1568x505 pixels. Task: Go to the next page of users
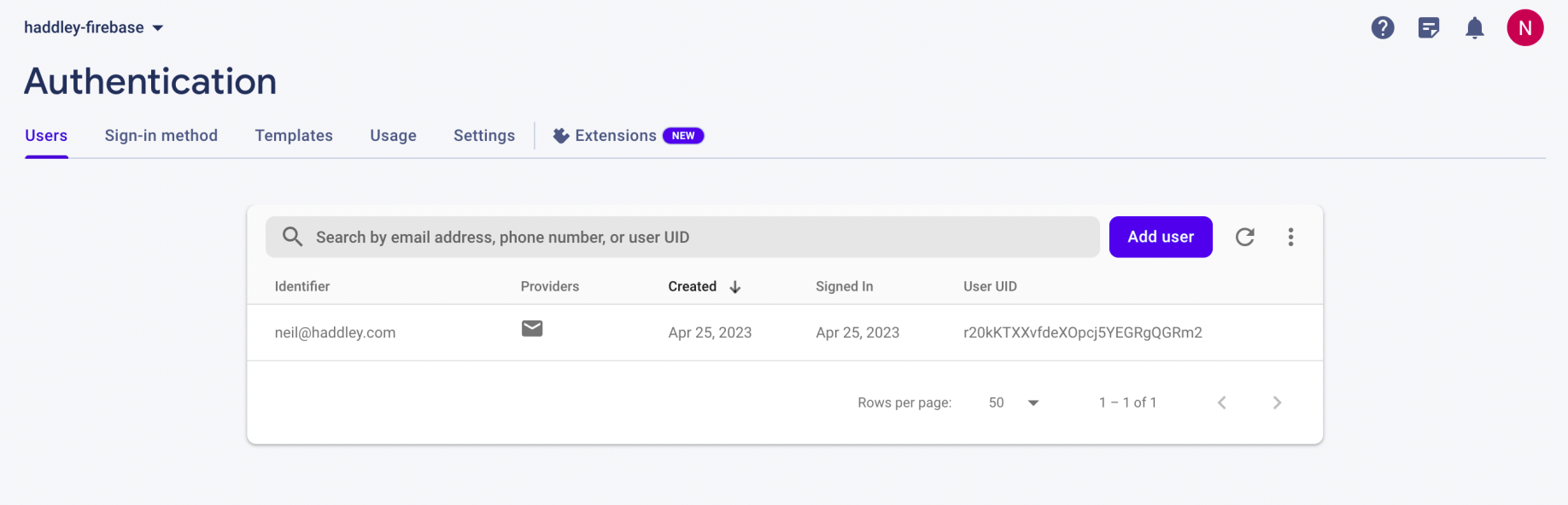tap(1277, 402)
